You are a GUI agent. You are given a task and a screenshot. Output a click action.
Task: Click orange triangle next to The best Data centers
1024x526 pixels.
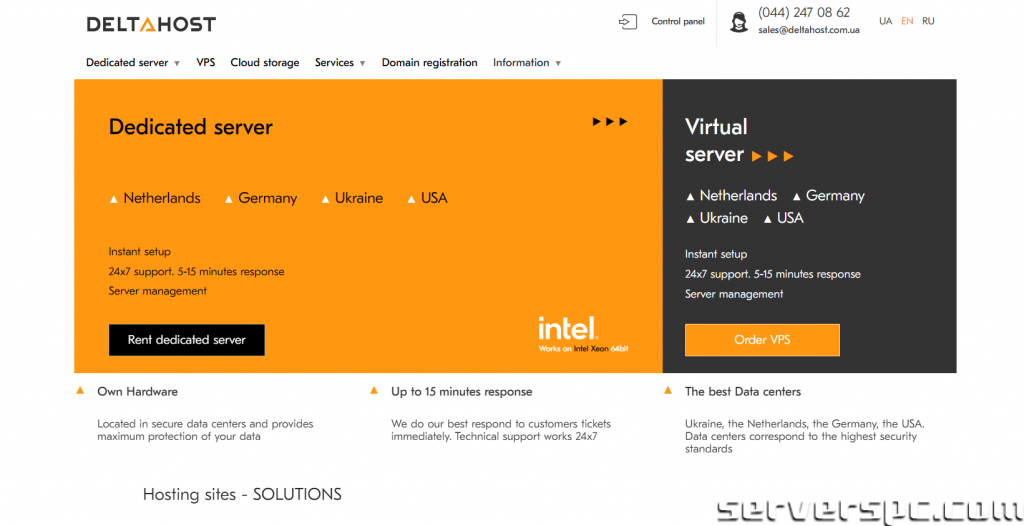[668, 390]
